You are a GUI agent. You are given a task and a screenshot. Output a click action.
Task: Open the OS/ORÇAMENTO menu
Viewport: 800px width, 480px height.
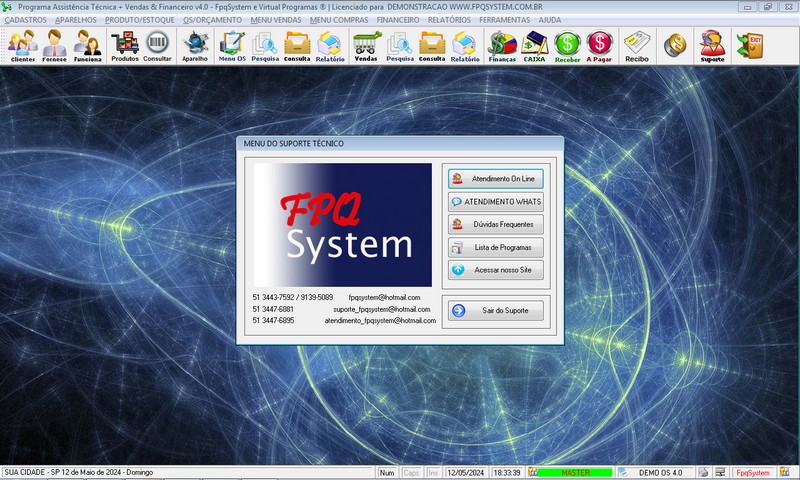point(213,20)
